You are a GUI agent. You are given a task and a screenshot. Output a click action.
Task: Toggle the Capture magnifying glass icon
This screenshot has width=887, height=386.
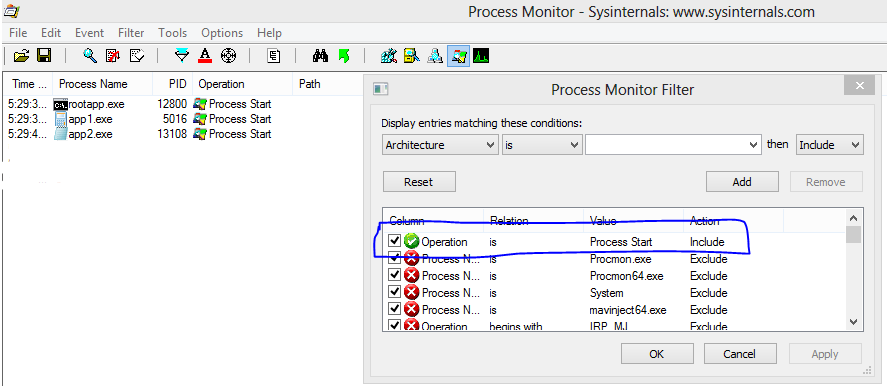click(90, 55)
